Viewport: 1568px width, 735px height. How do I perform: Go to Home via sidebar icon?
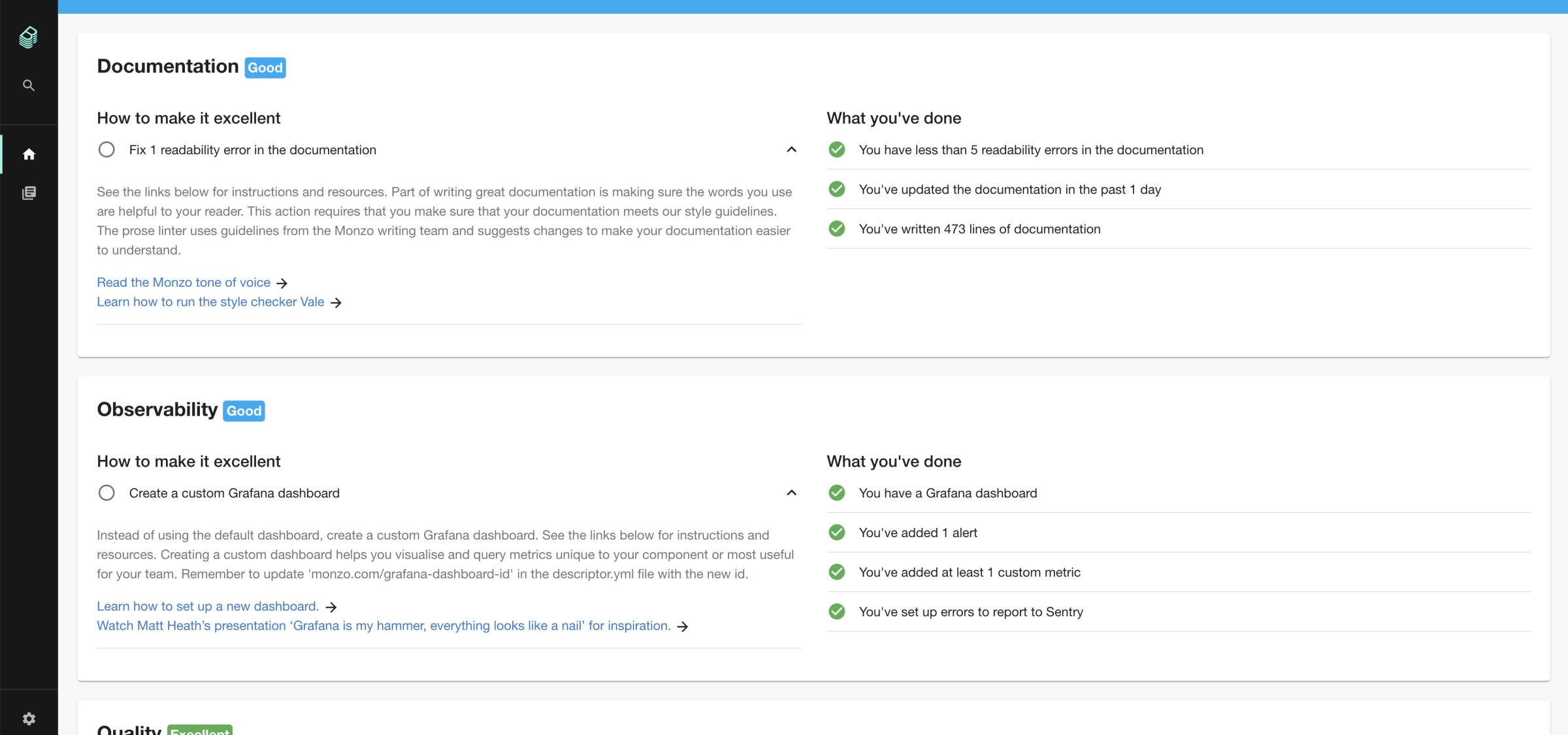tap(29, 154)
